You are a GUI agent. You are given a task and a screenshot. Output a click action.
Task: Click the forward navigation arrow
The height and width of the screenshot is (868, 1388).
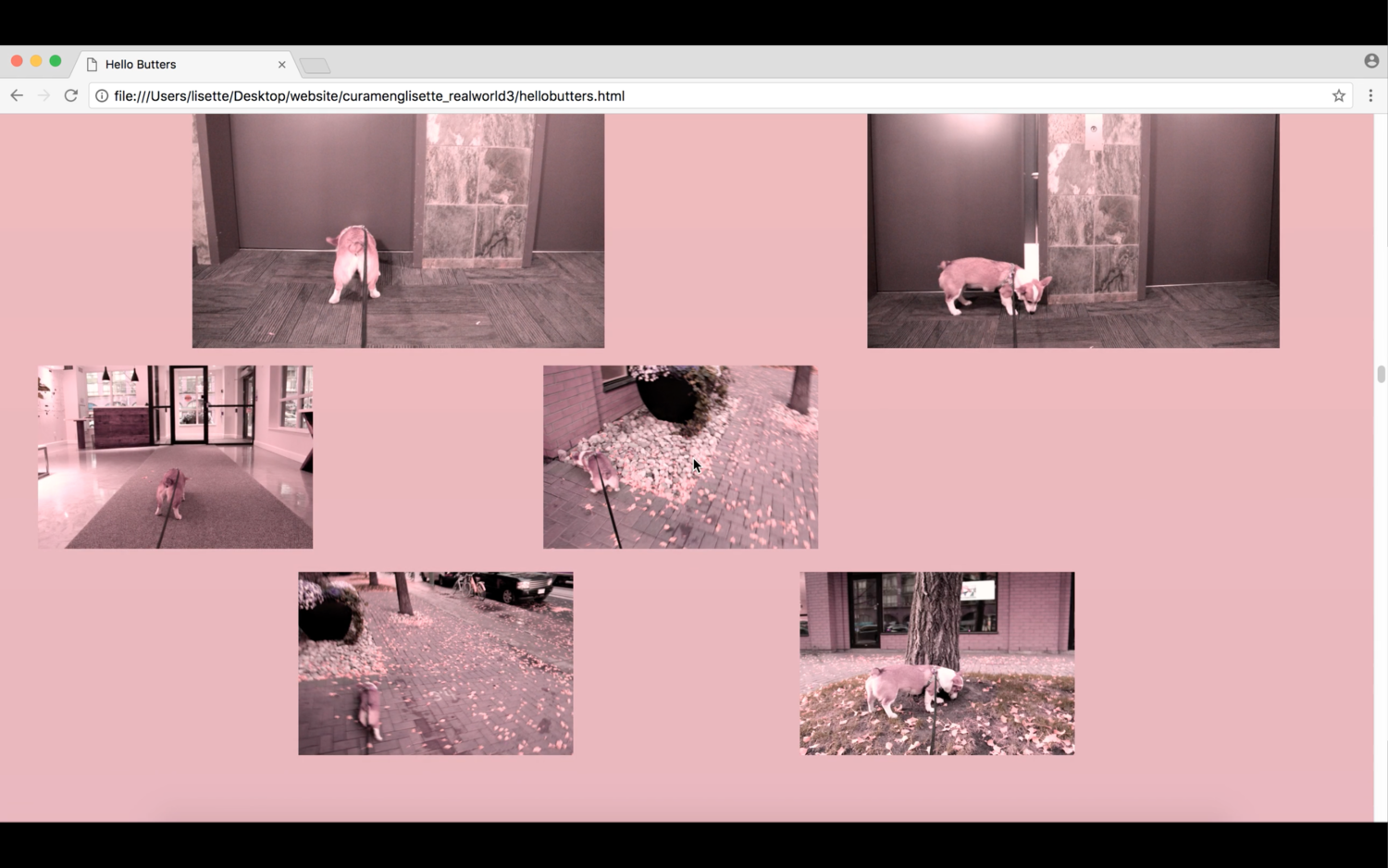(x=43, y=95)
